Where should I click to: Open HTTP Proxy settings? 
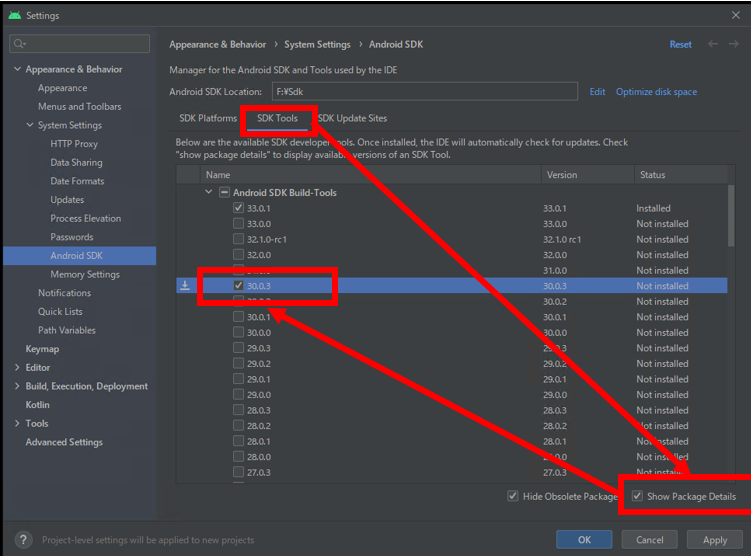[74, 144]
